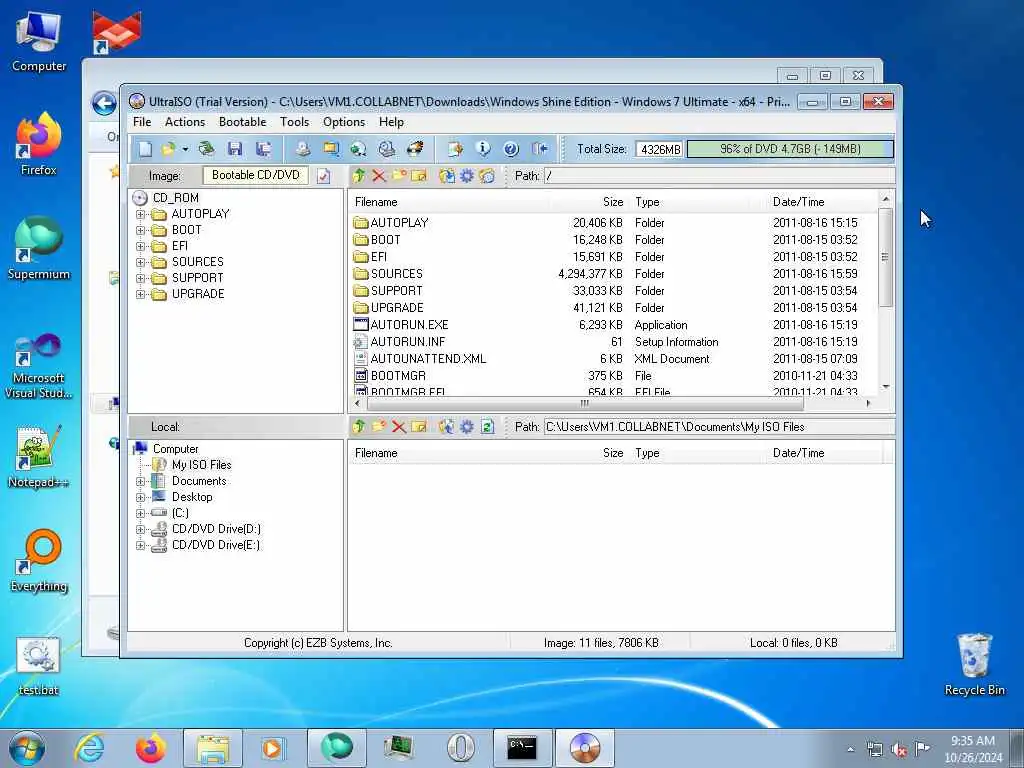Click the image Path field showing /
1024x768 pixels.
(719, 176)
